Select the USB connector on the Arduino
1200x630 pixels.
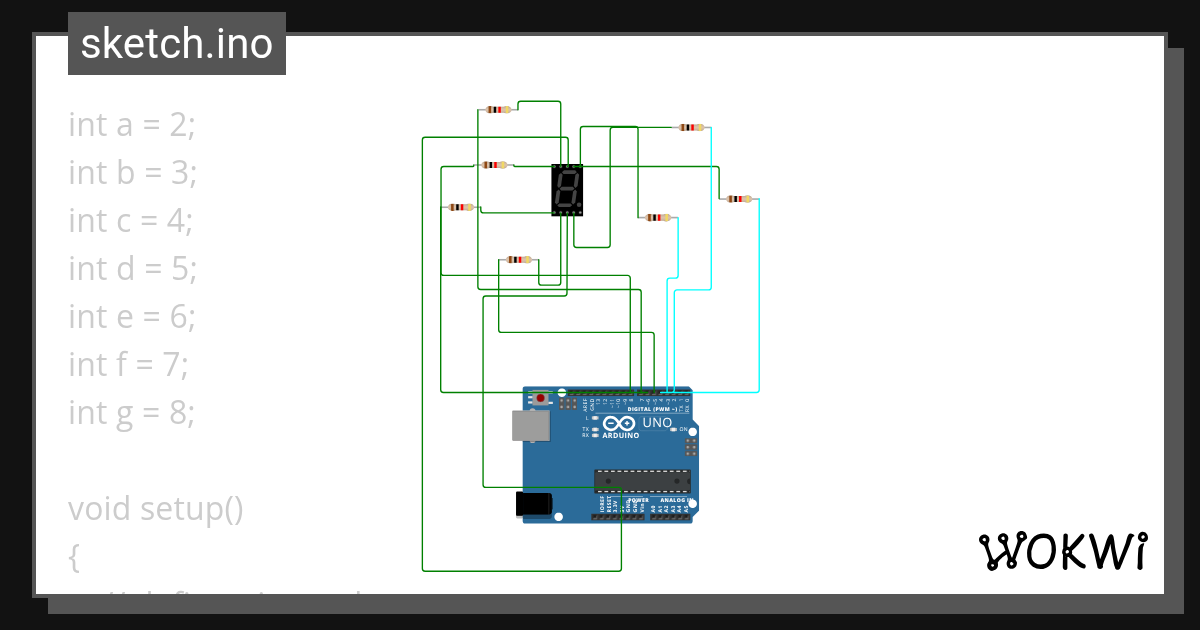(x=531, y=425)
